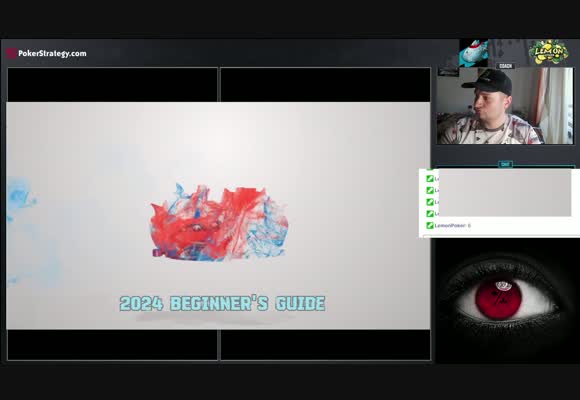Click the red and blue paint splash
This screenshot has width=580, height=400.
tap(219, 222)
